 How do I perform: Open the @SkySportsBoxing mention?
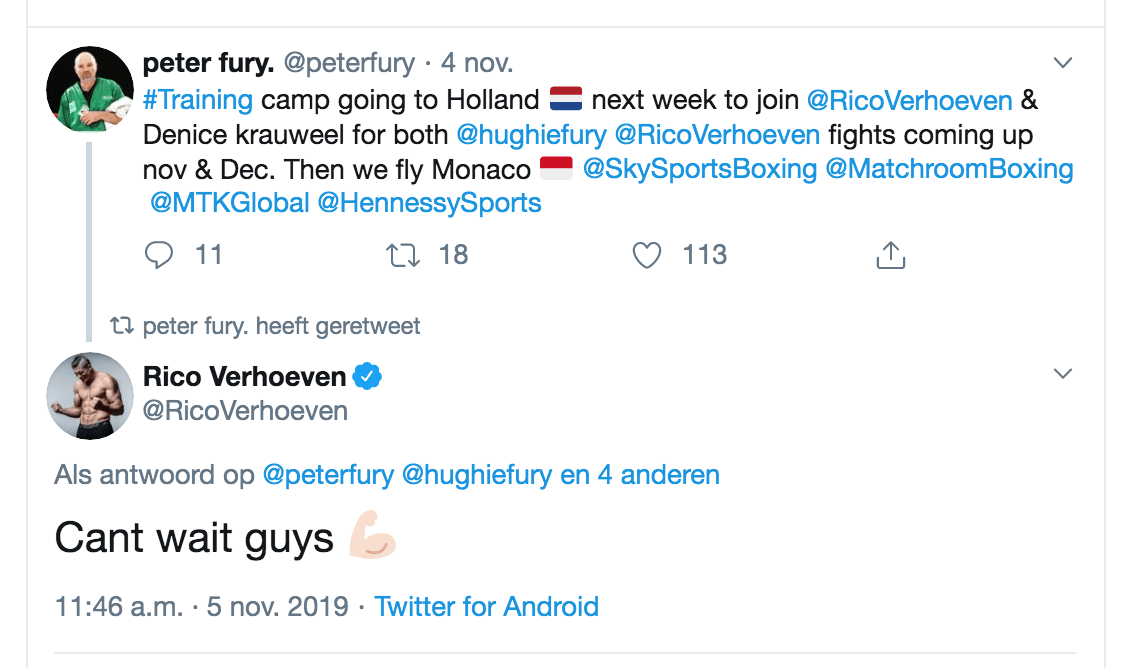(x=699, y=169)
